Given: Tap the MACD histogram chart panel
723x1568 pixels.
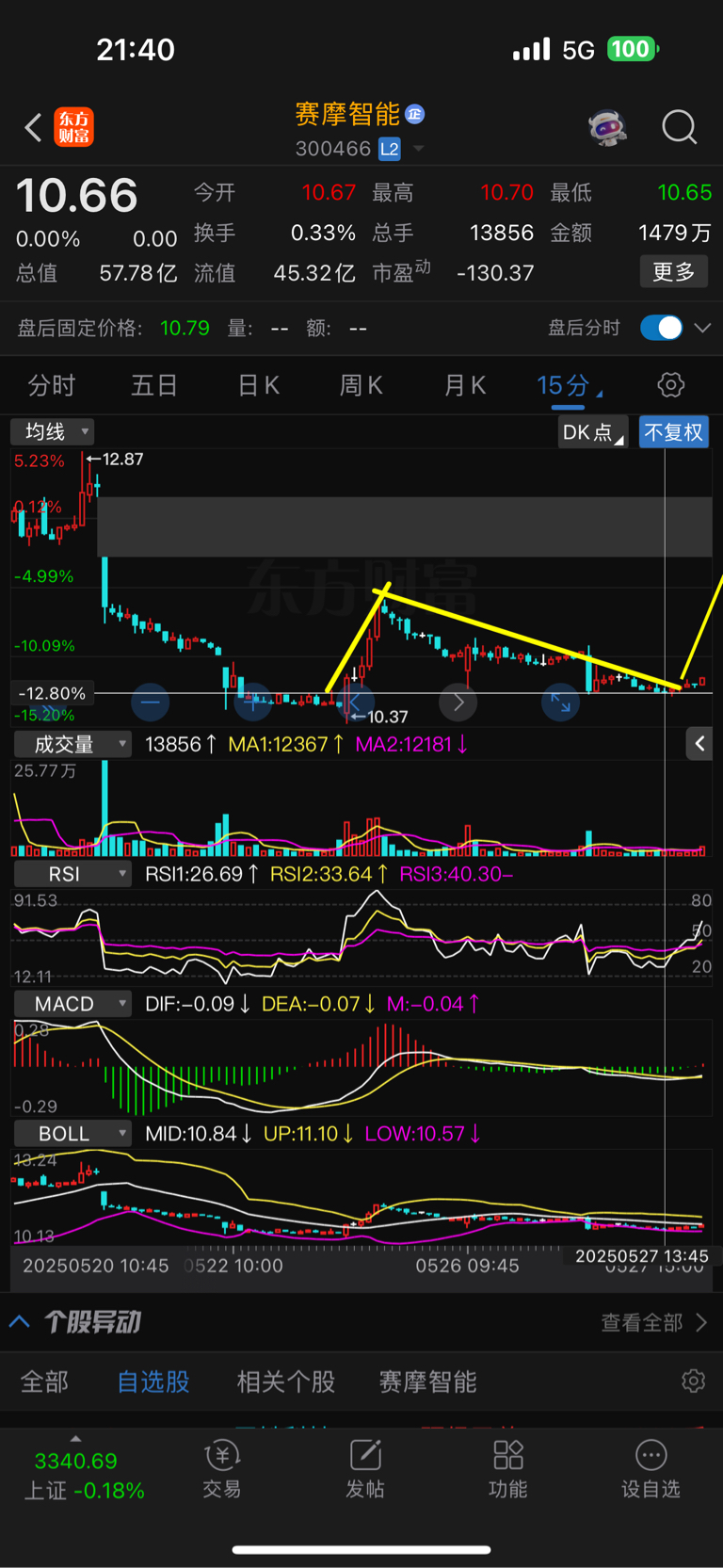Looking at the screenshot, I should 361,1069.
